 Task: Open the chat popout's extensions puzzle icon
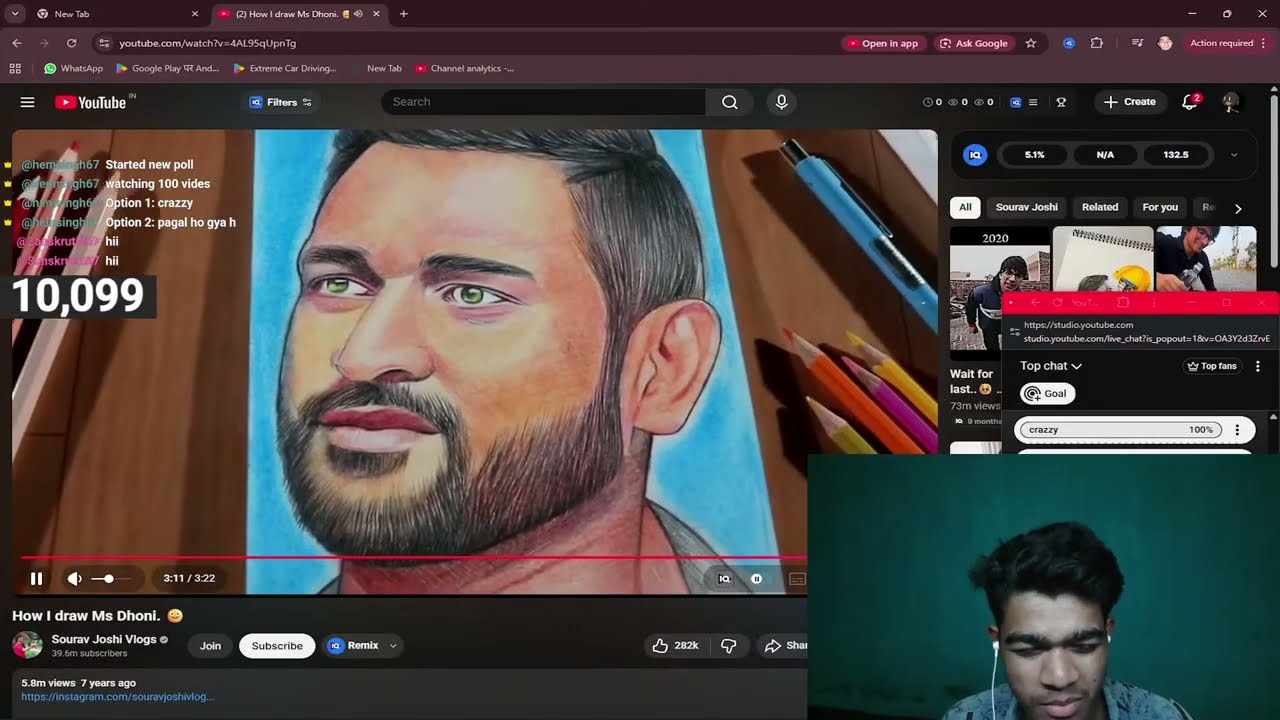click(x=1123, y=302)
